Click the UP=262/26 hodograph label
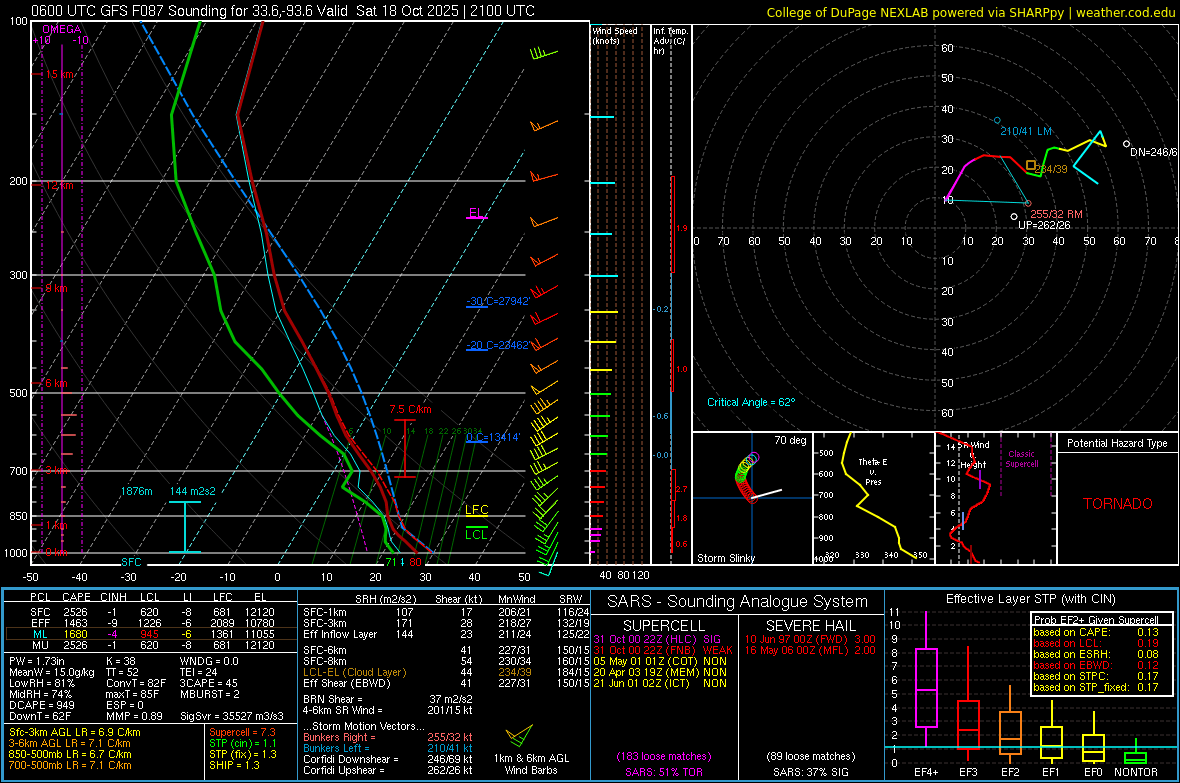The width and height of the screenshot is (1180, 783). pos(1044,225)
